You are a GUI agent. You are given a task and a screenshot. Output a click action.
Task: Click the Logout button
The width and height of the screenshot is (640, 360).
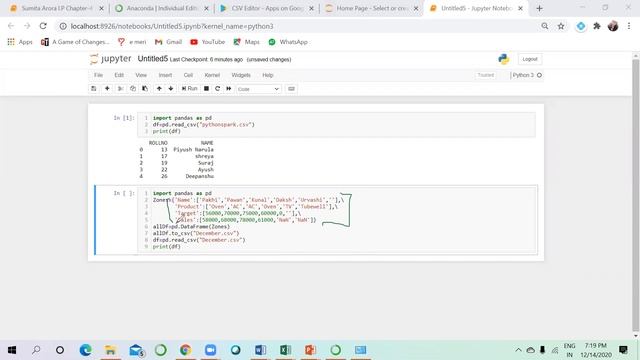530,59
